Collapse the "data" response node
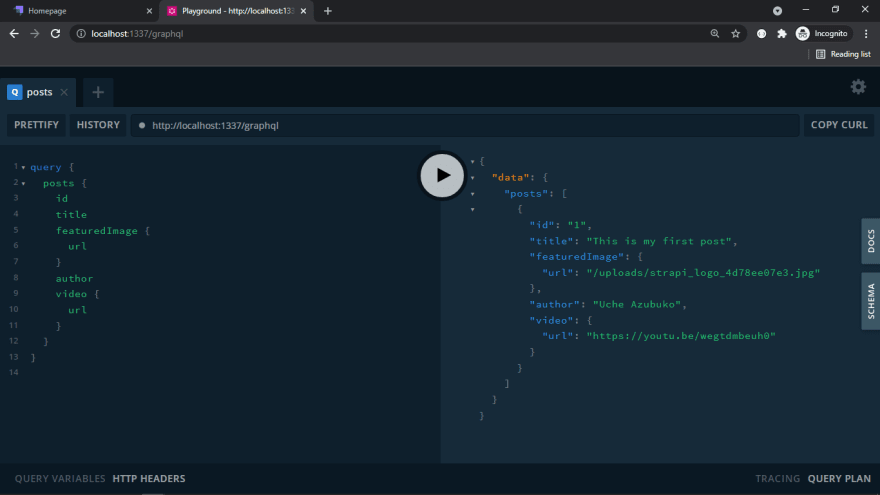This screenshot has height=495, width=880. pos(473,178)
